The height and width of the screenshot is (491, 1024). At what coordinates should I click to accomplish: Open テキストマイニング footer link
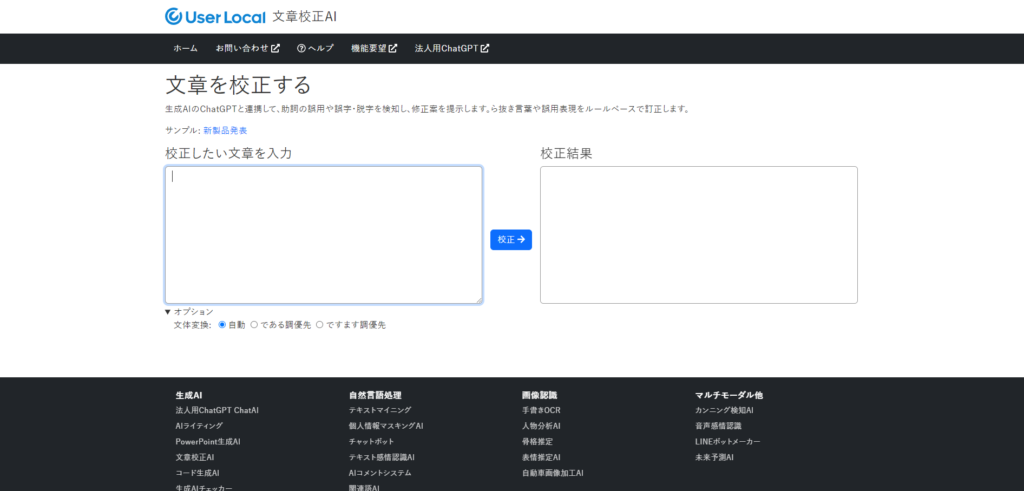[x=380, y=410]
